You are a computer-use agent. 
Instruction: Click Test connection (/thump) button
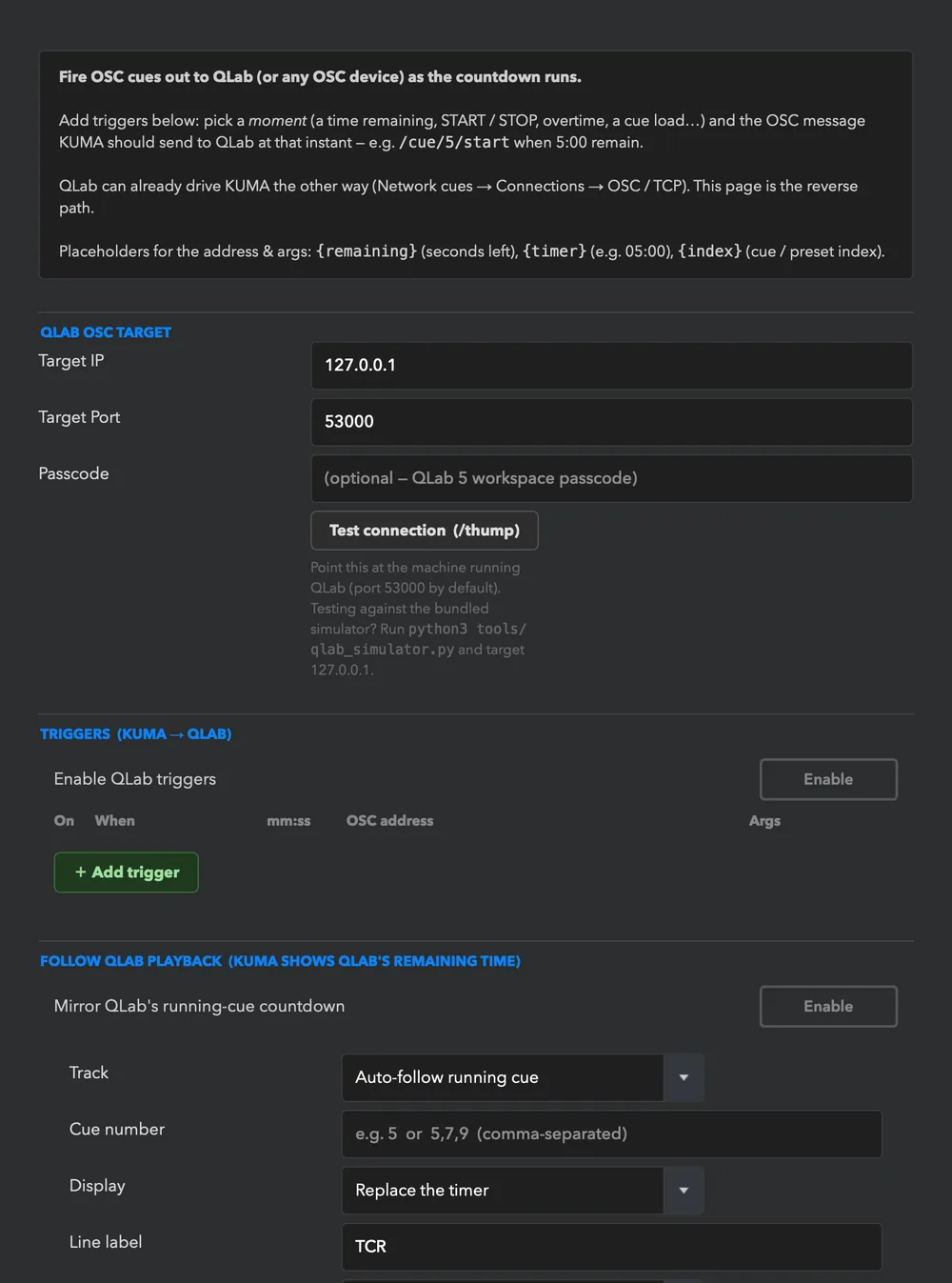425,531
